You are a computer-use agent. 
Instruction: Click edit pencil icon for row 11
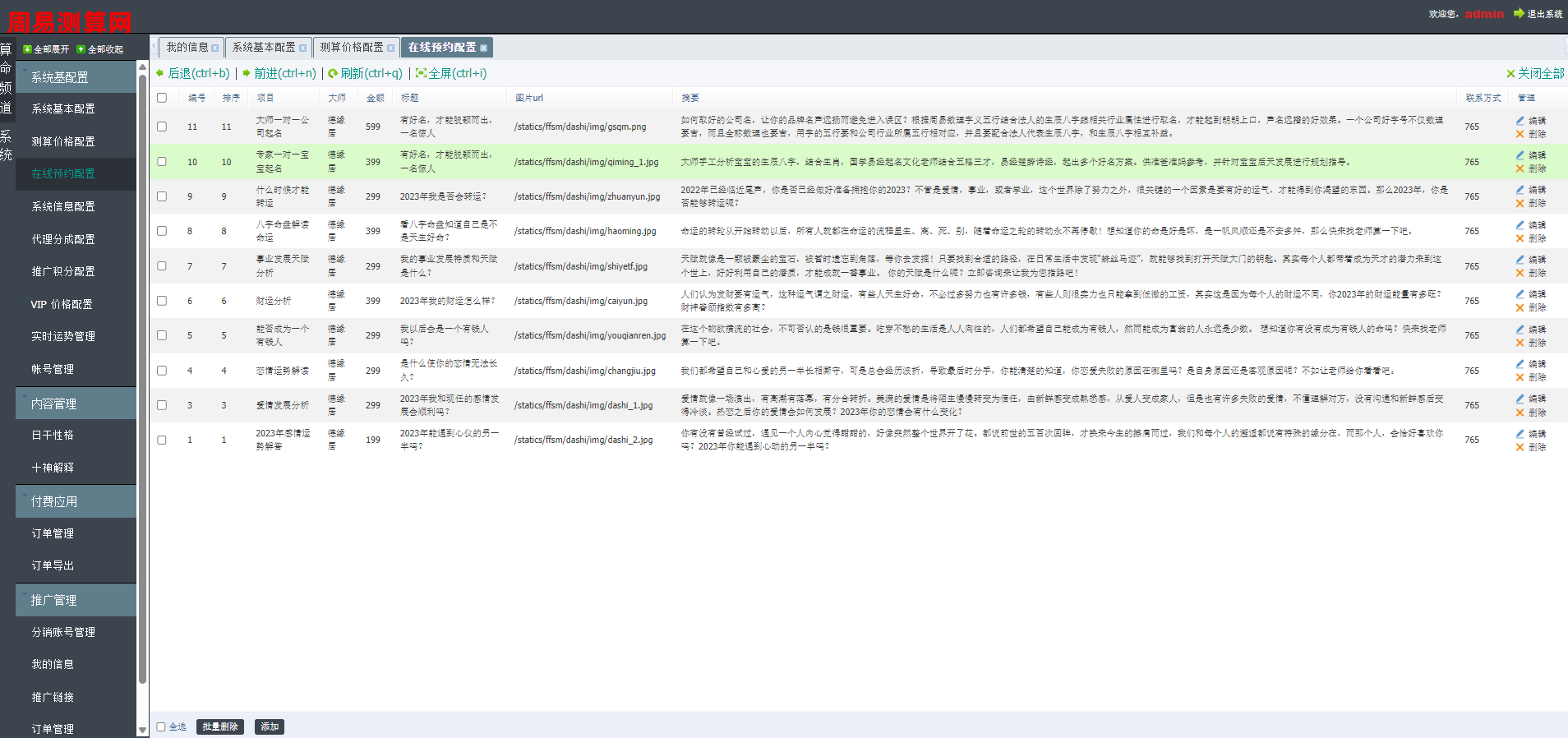click(1520, 120)
